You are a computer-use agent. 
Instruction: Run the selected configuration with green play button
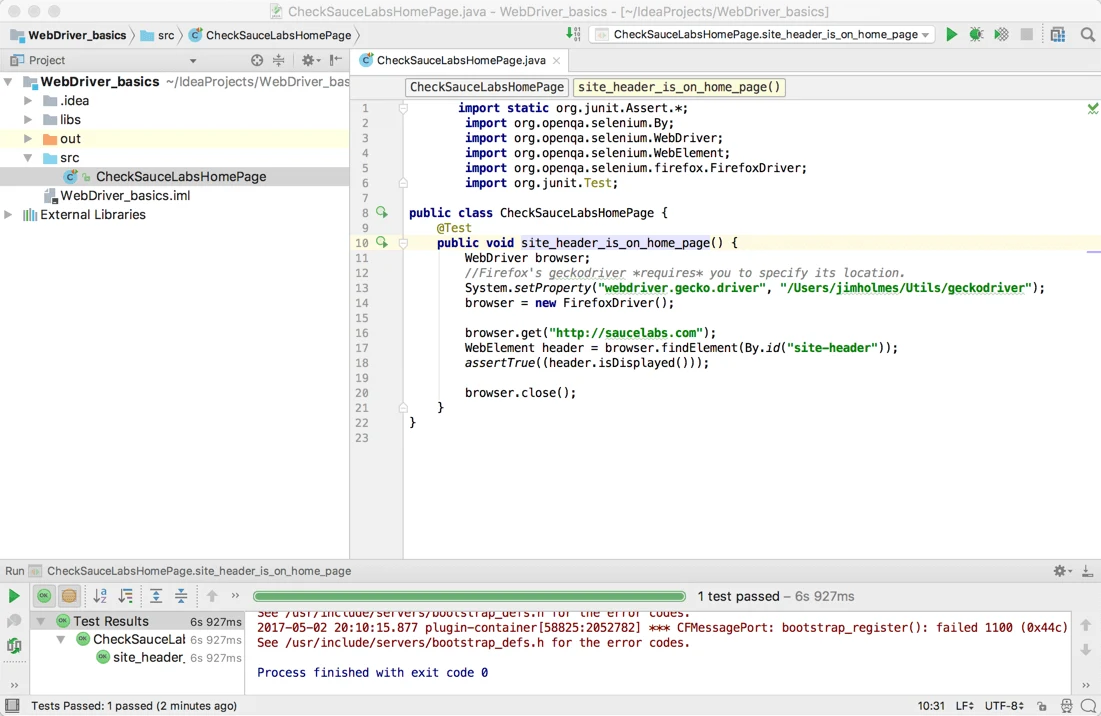pyautogui.click(x=951, y=33)
